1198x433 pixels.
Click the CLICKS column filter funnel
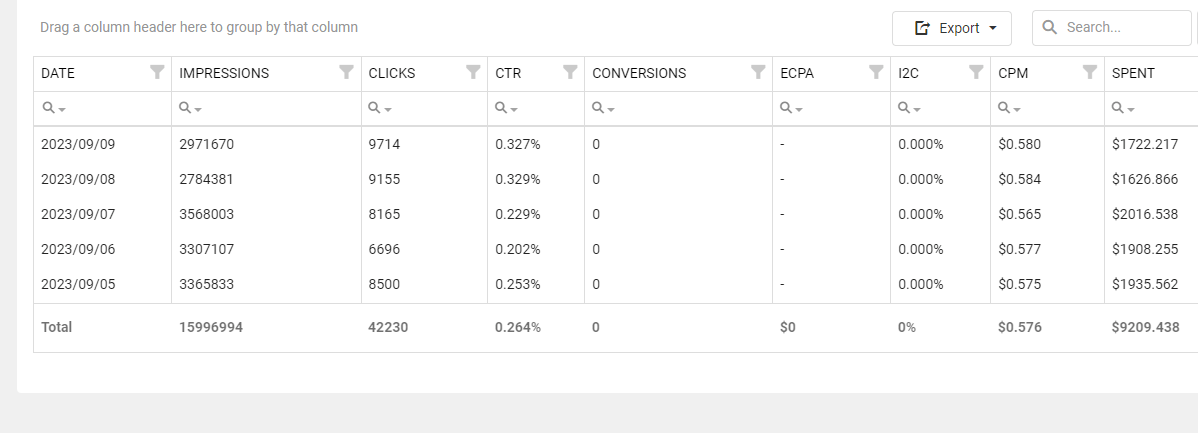[473, 72]
